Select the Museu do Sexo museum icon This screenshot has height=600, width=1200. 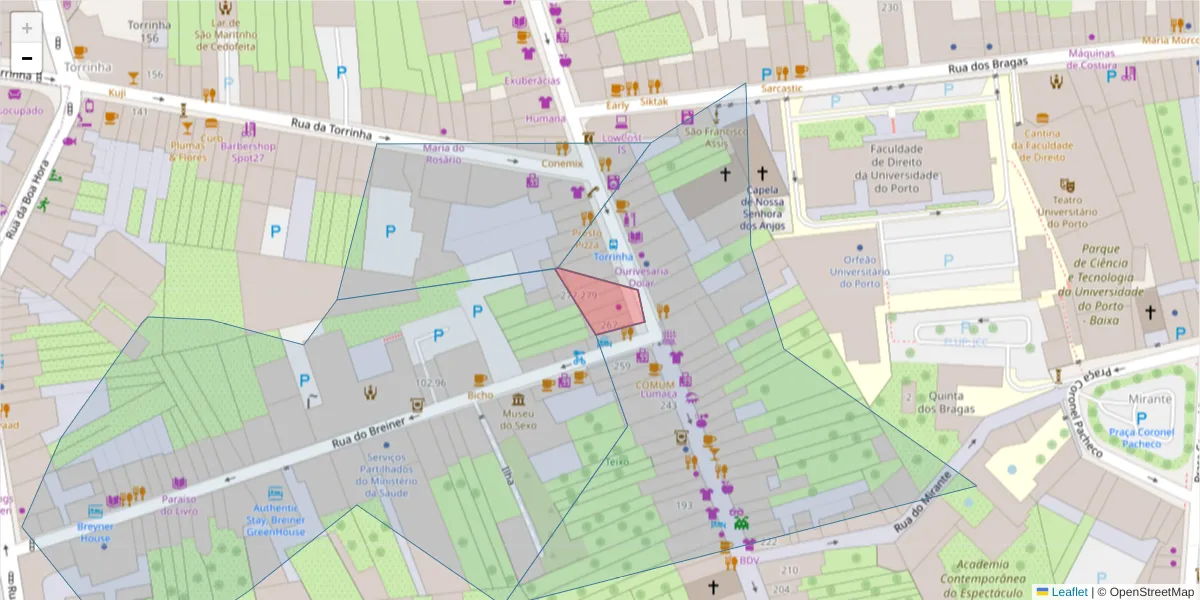pos(518,400)
